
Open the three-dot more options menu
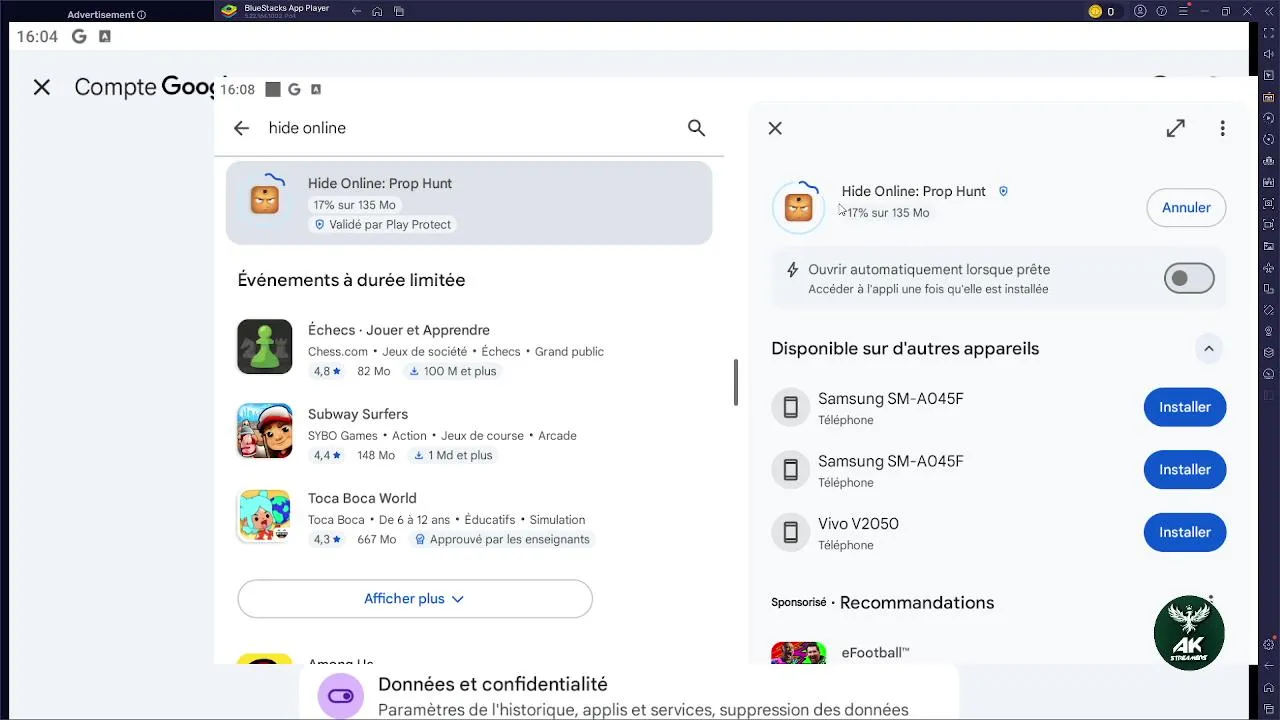pyautogui.click(x=1222, y=128)
